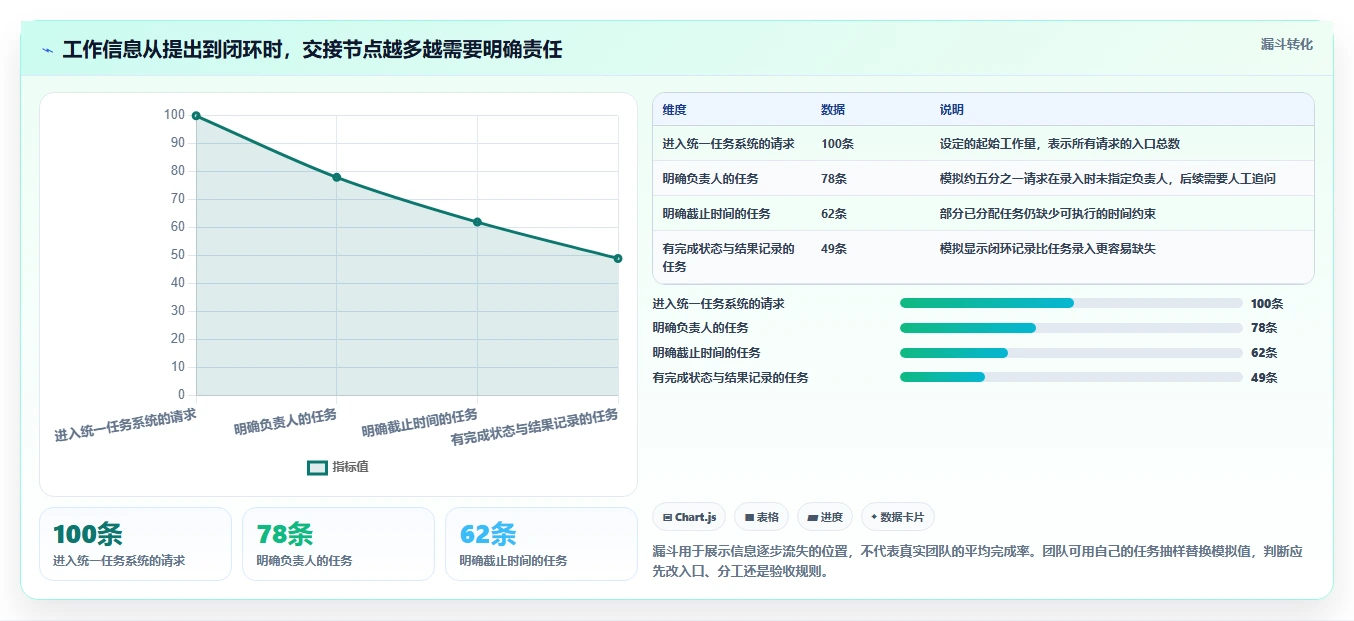This screenshot has width=1354, height=621.
Task: Click the 78条 data card
Action: [x=338, y=544]
